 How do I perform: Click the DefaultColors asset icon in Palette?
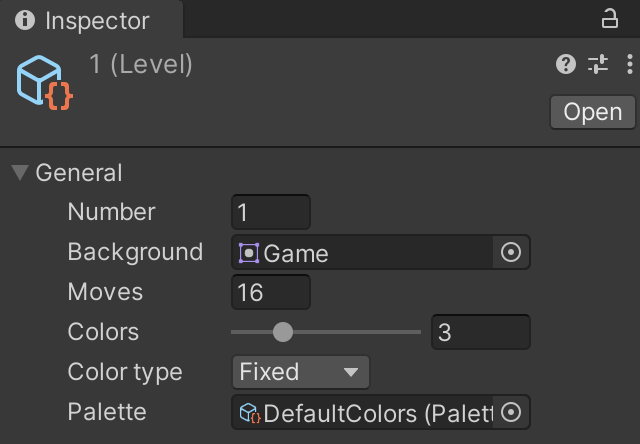(250, 412)
